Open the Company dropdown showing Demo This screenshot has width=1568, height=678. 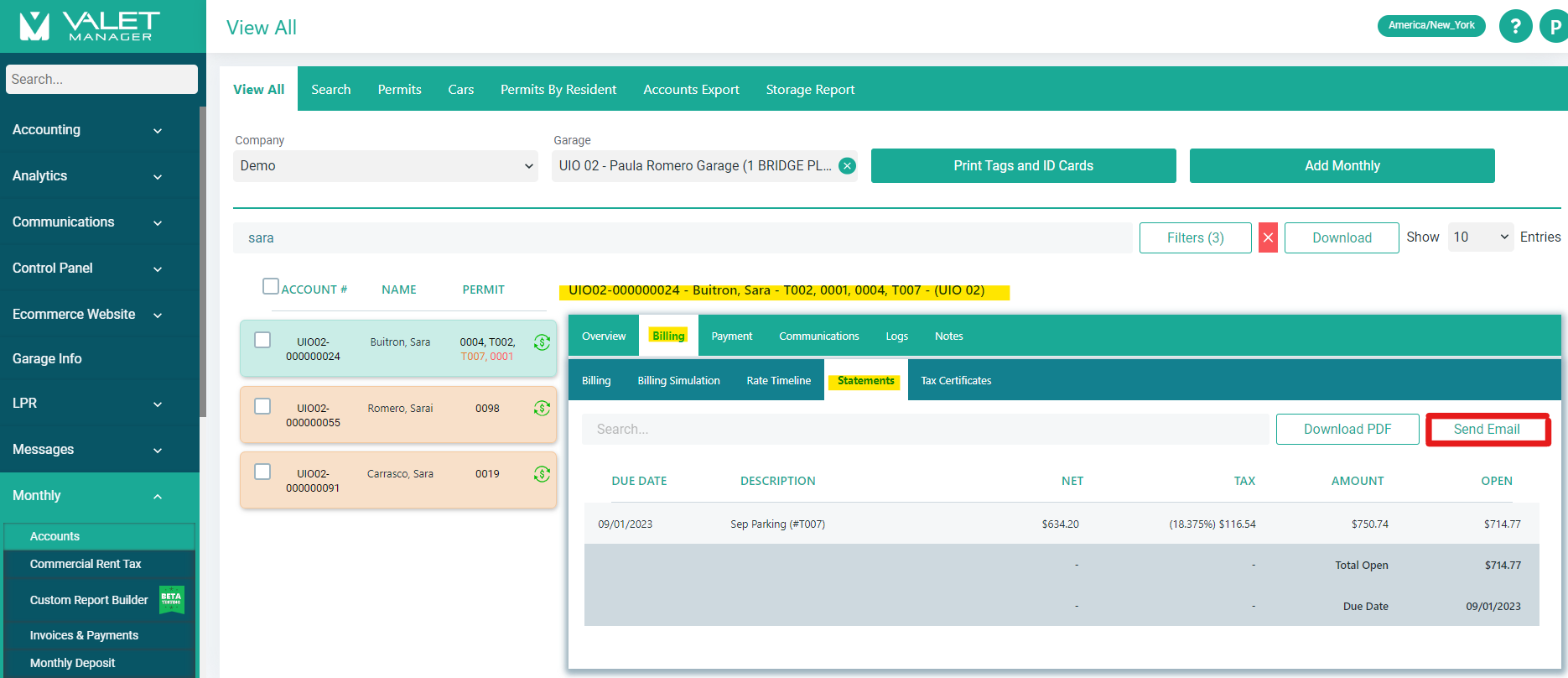[385, 166]
